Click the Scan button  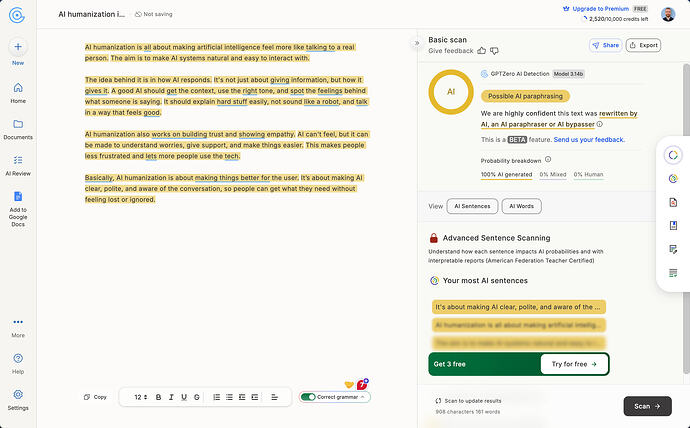(x=647, y=406)
